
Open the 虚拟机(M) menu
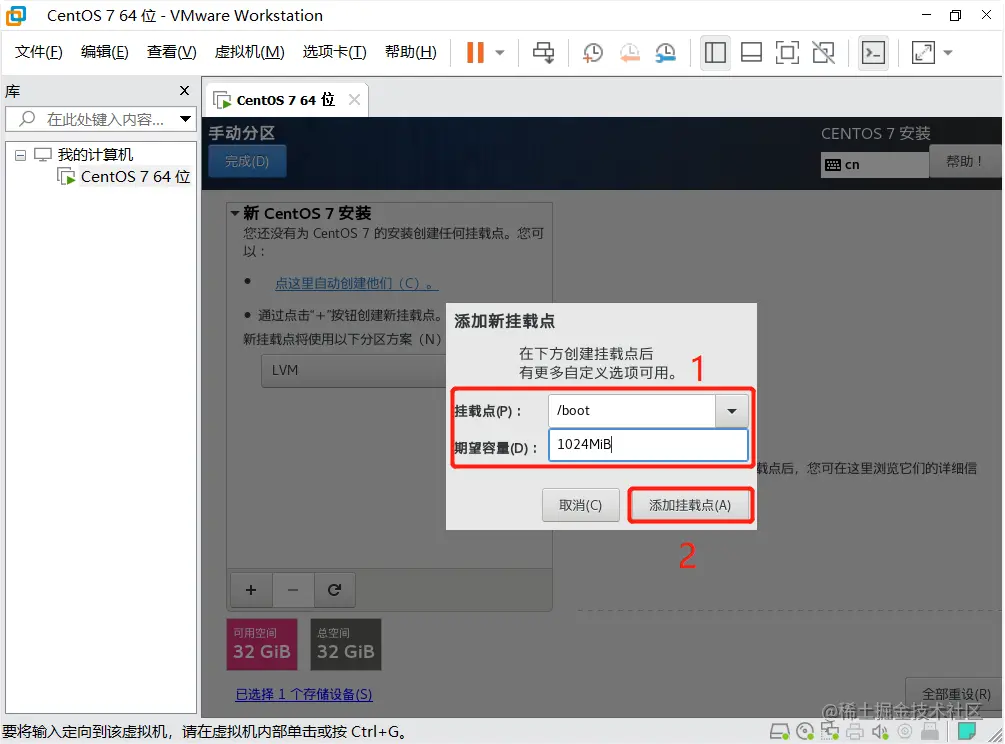249,51
